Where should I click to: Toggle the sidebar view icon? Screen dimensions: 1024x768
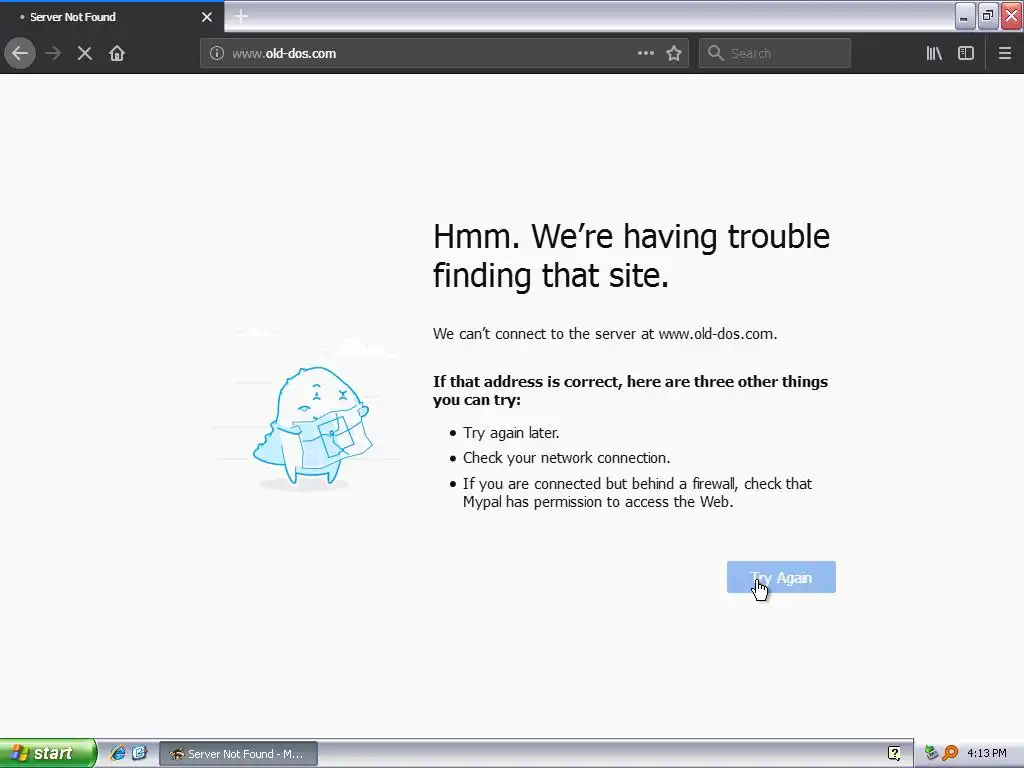click(966, 54)
